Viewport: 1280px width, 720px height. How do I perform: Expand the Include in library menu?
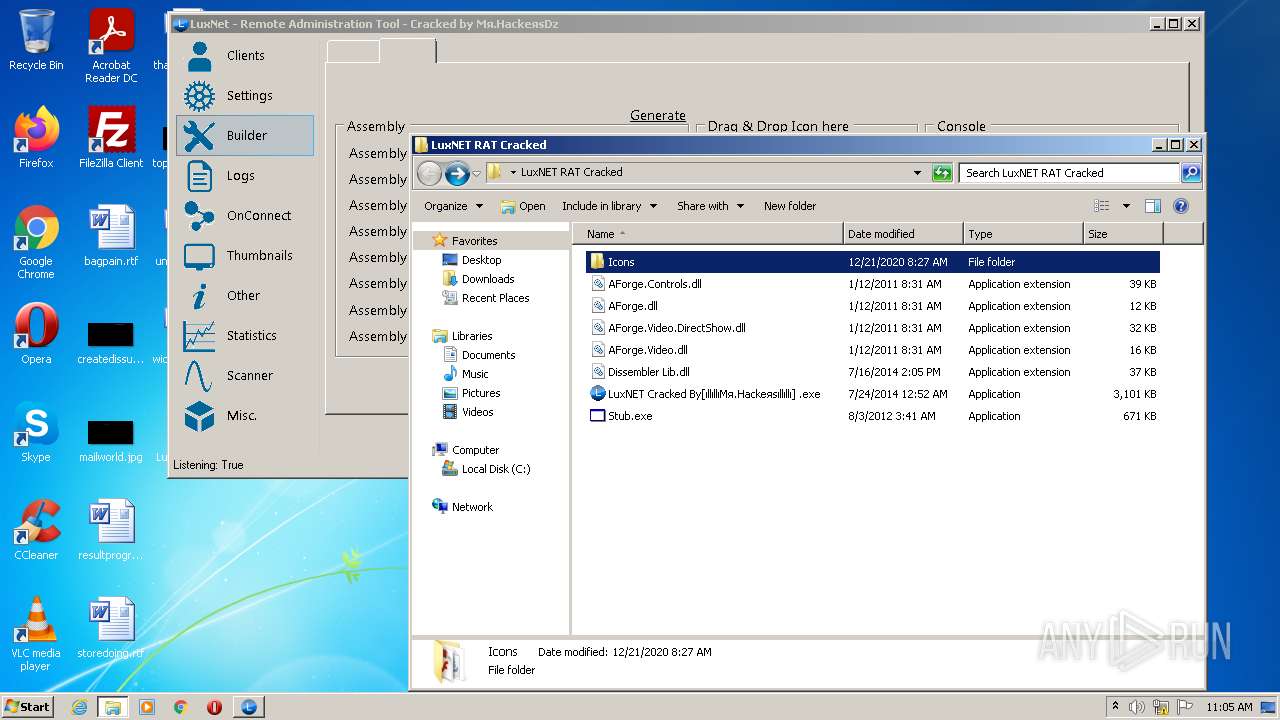[x=609, y=206]
